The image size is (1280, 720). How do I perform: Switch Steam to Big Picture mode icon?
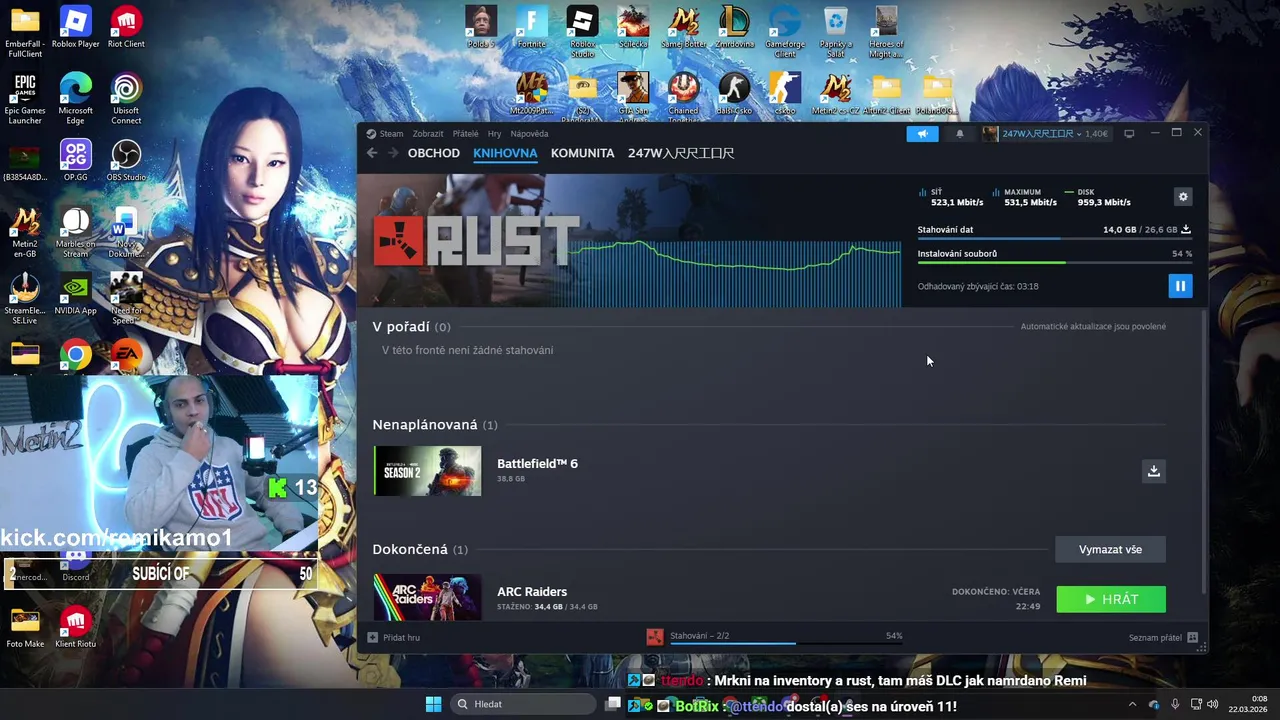[1129, 134]
